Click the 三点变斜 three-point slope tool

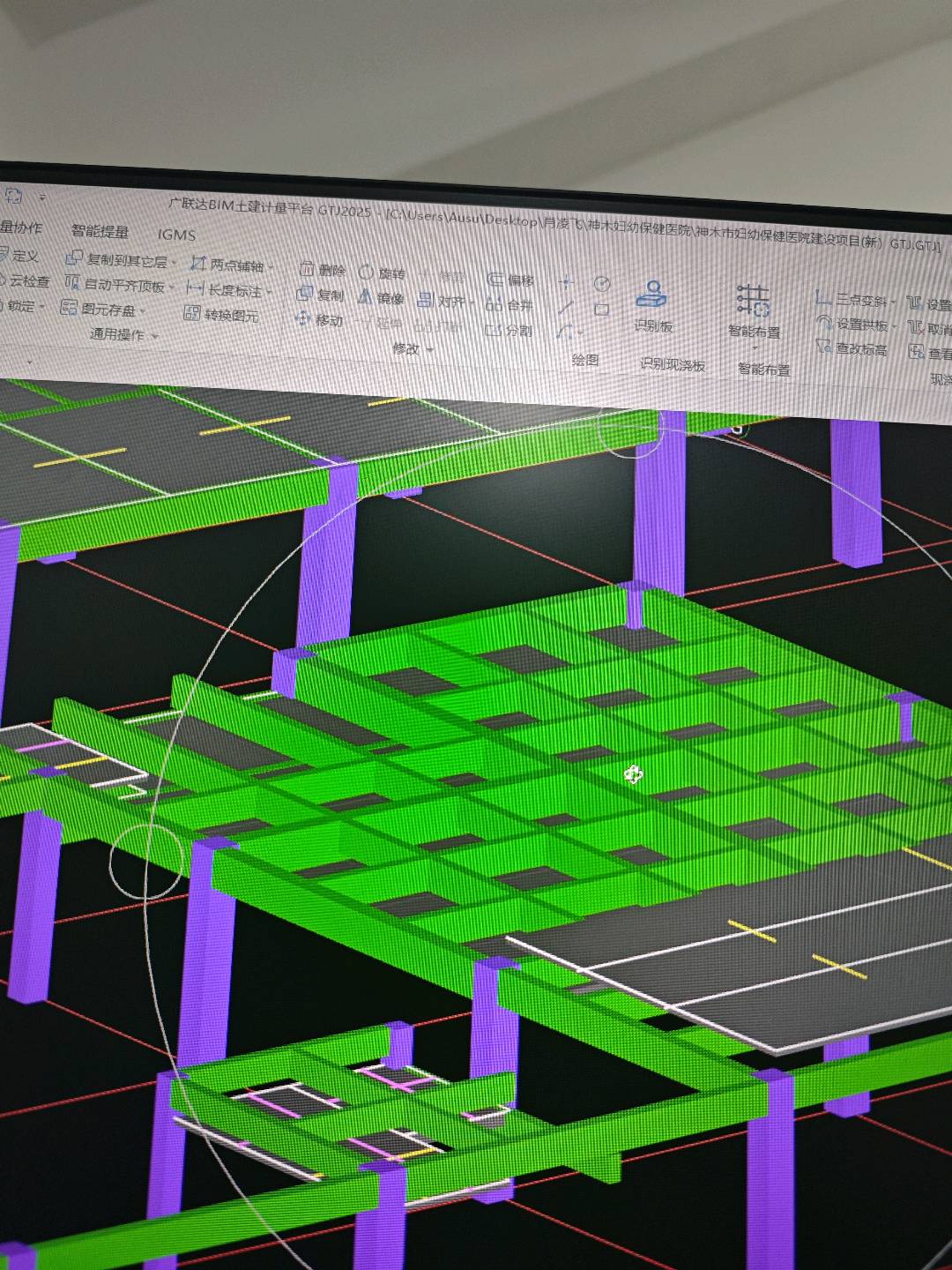coord(852,300)
